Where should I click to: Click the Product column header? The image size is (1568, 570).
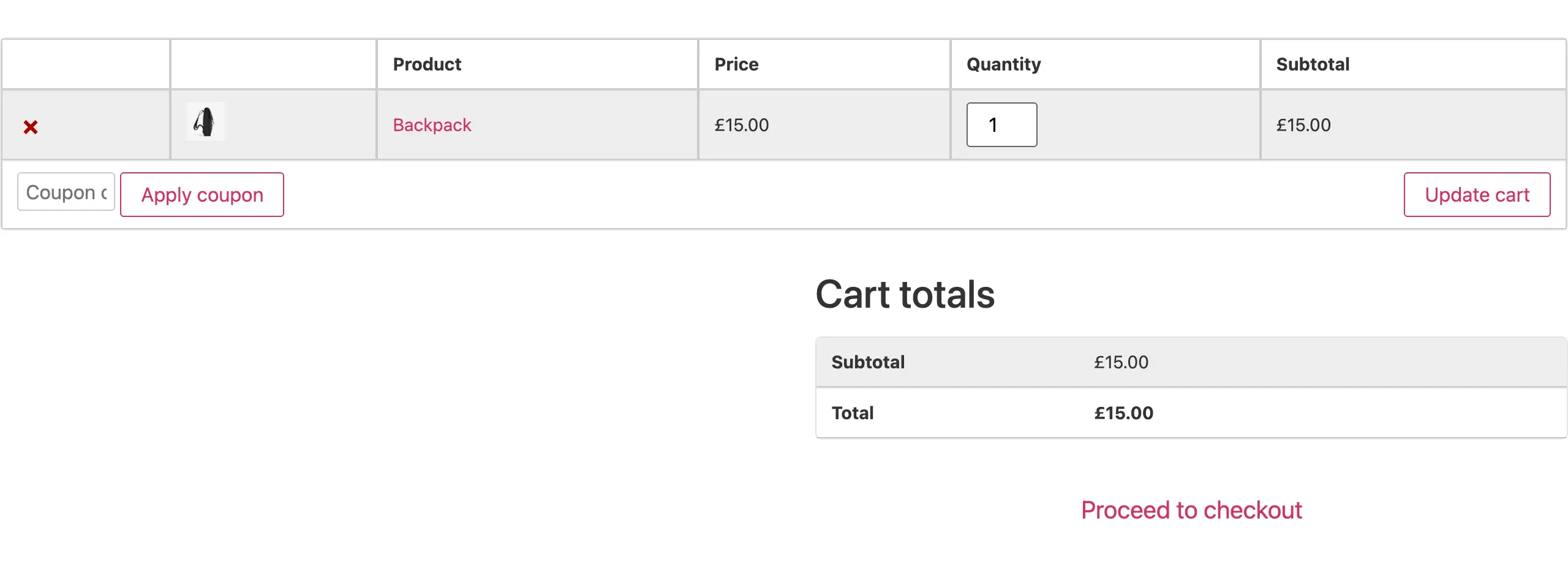click(x=427, y=64)
